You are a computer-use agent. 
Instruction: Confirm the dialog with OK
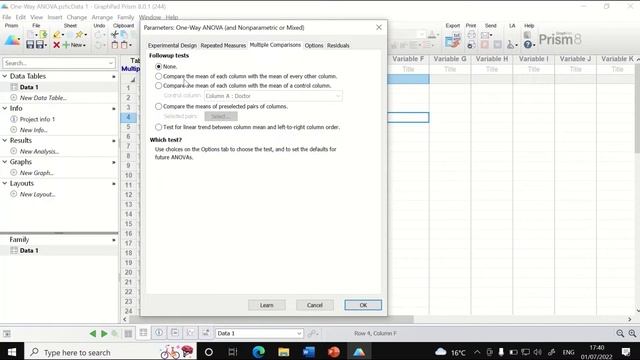click(x=363, y=305)
